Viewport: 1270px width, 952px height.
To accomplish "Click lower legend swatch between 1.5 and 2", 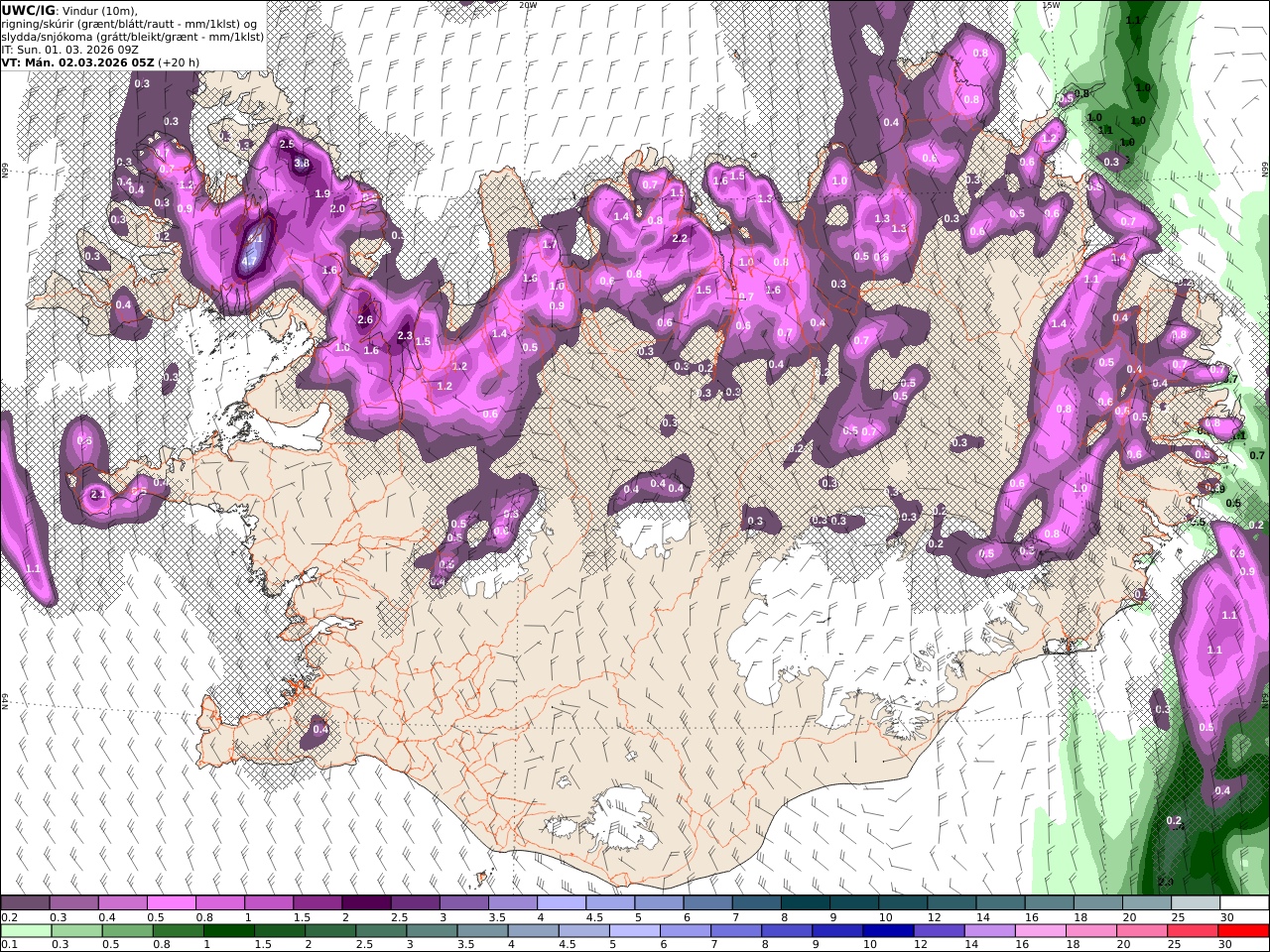I will 280,931.
